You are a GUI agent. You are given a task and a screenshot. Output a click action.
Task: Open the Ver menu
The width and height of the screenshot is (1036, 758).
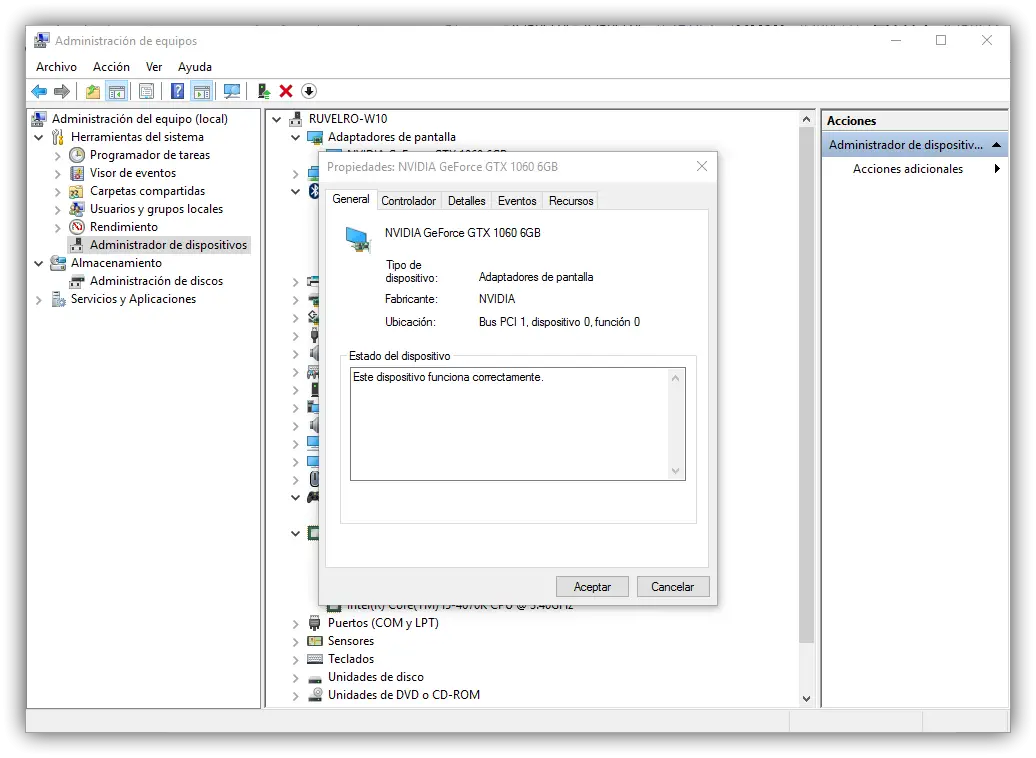[x=154, y=67]
